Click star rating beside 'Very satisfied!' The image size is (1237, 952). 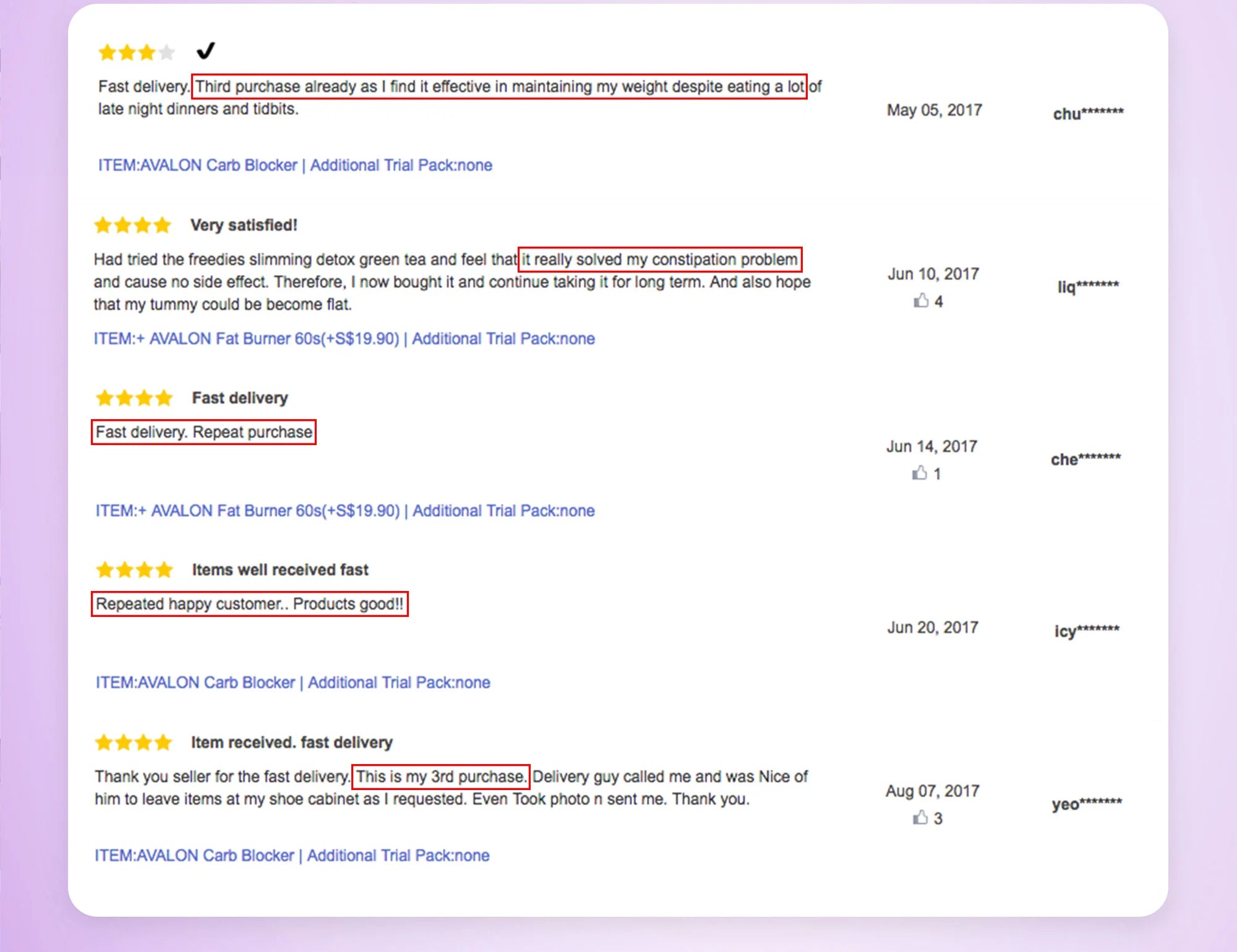click(x=132, y=225)
